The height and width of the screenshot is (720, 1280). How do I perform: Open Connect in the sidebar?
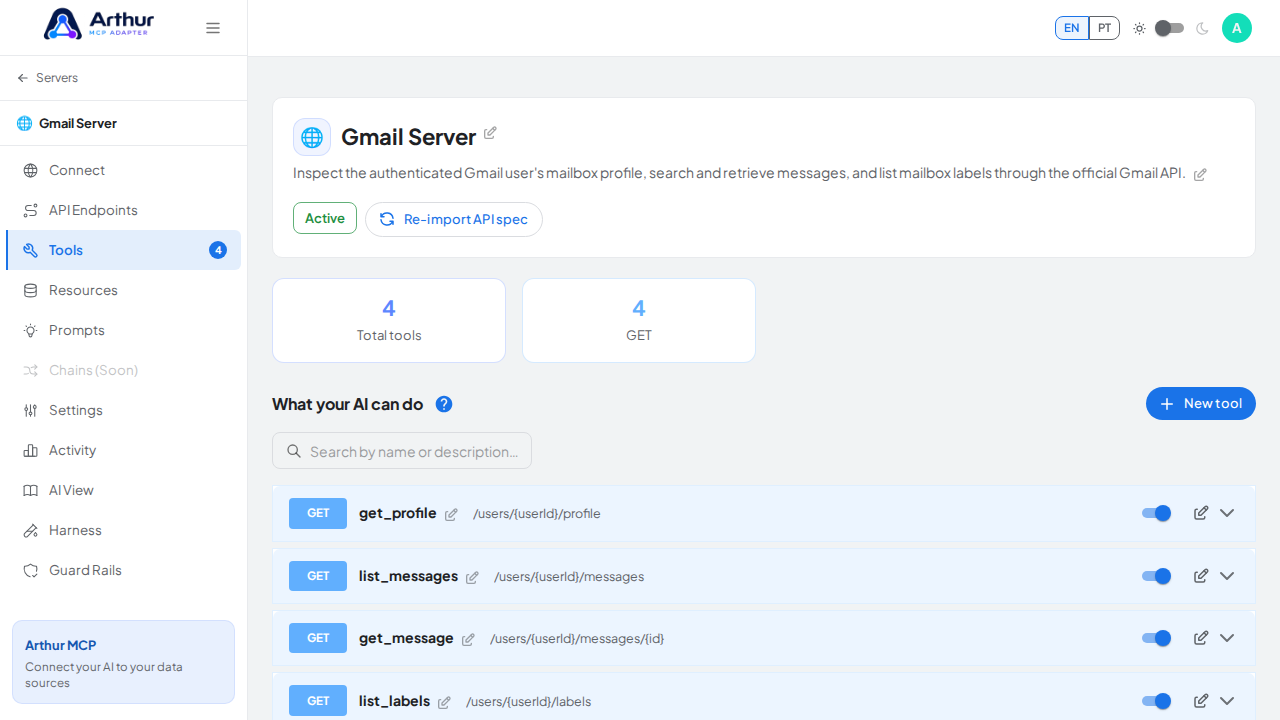coord(124,170)
